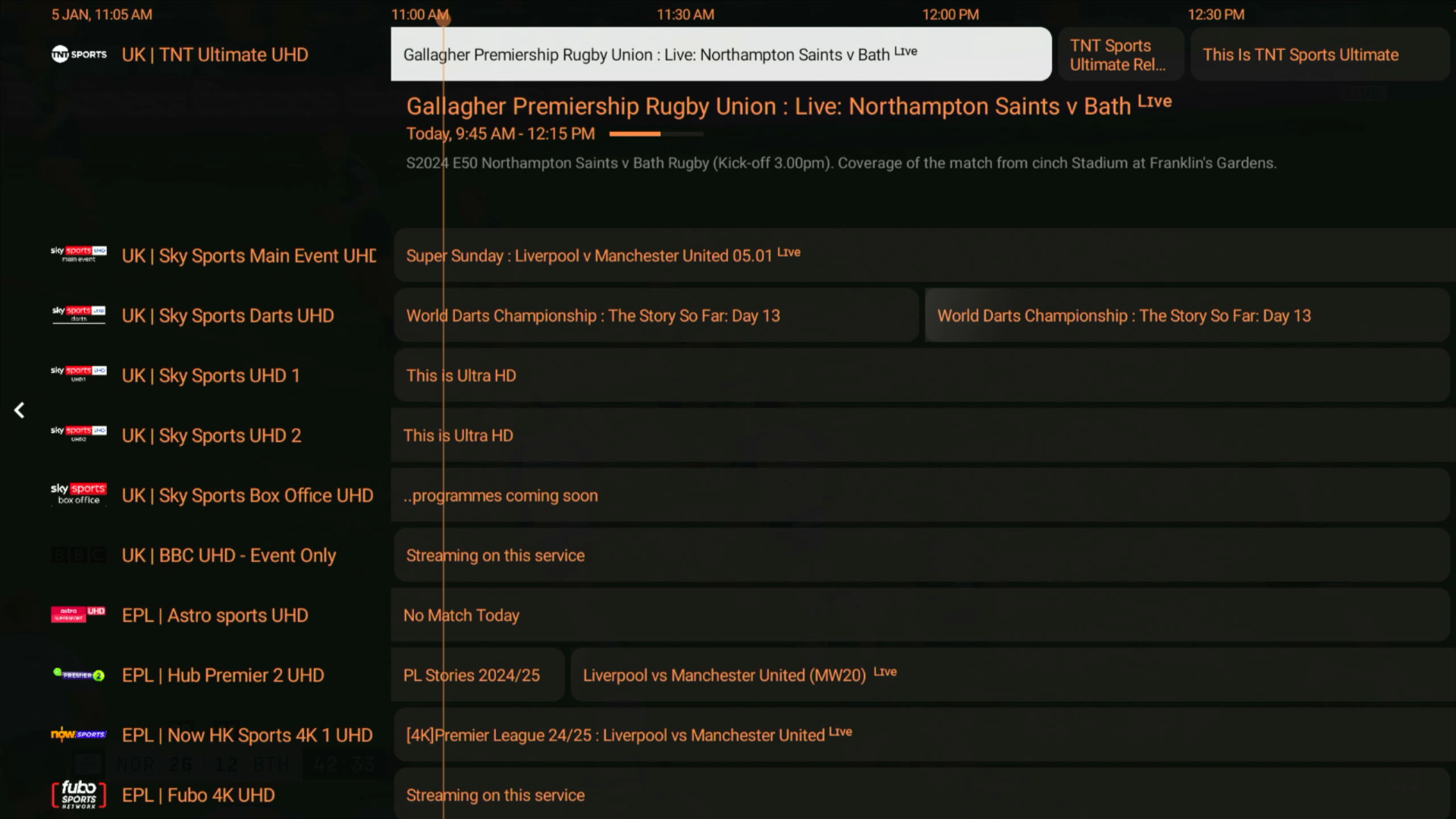Click the Now Sports channel logo
Screen dimensions: 1456x819
[x=79, y=734]
